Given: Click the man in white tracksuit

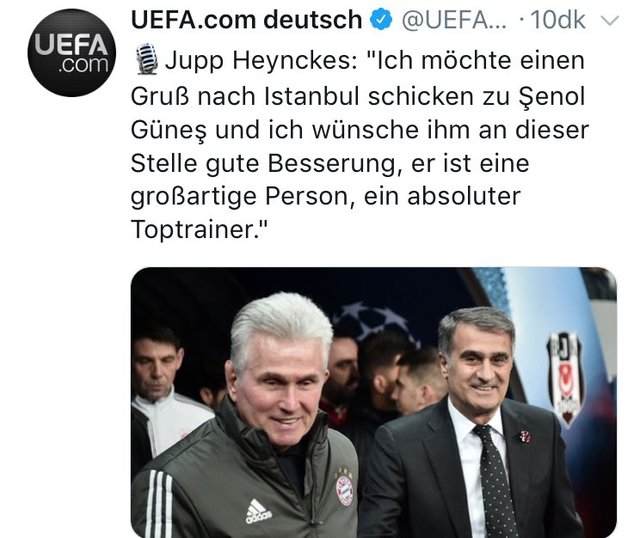Looking at the screenshot, I should point(163,396).
